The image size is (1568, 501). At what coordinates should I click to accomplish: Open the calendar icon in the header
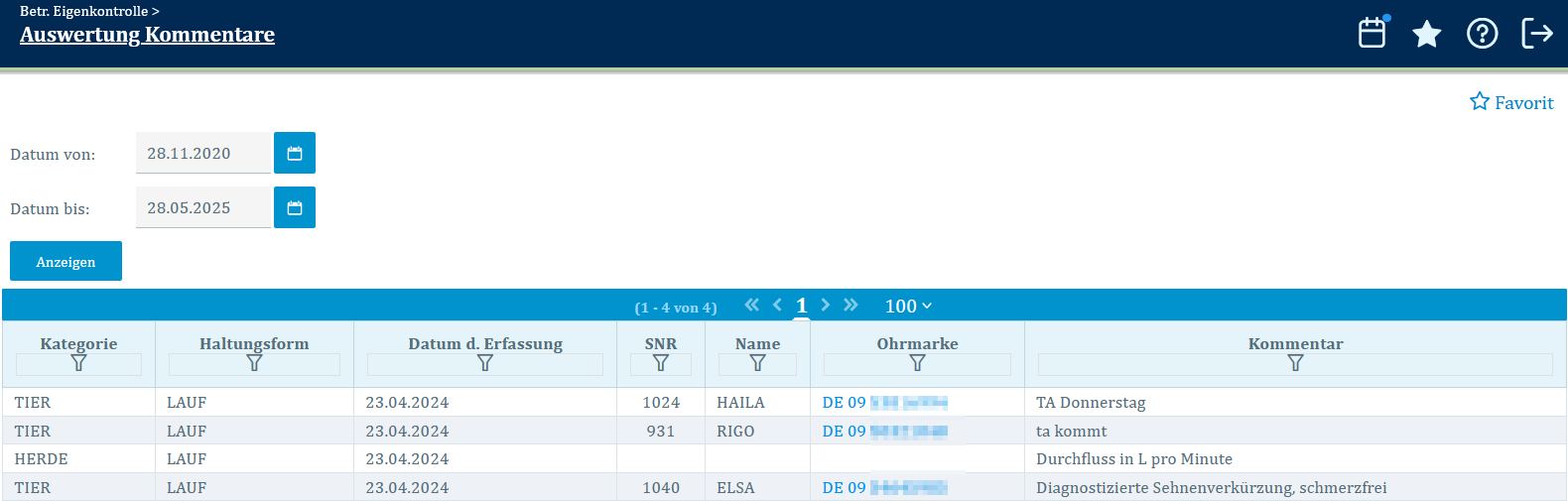coord(1372,33)
